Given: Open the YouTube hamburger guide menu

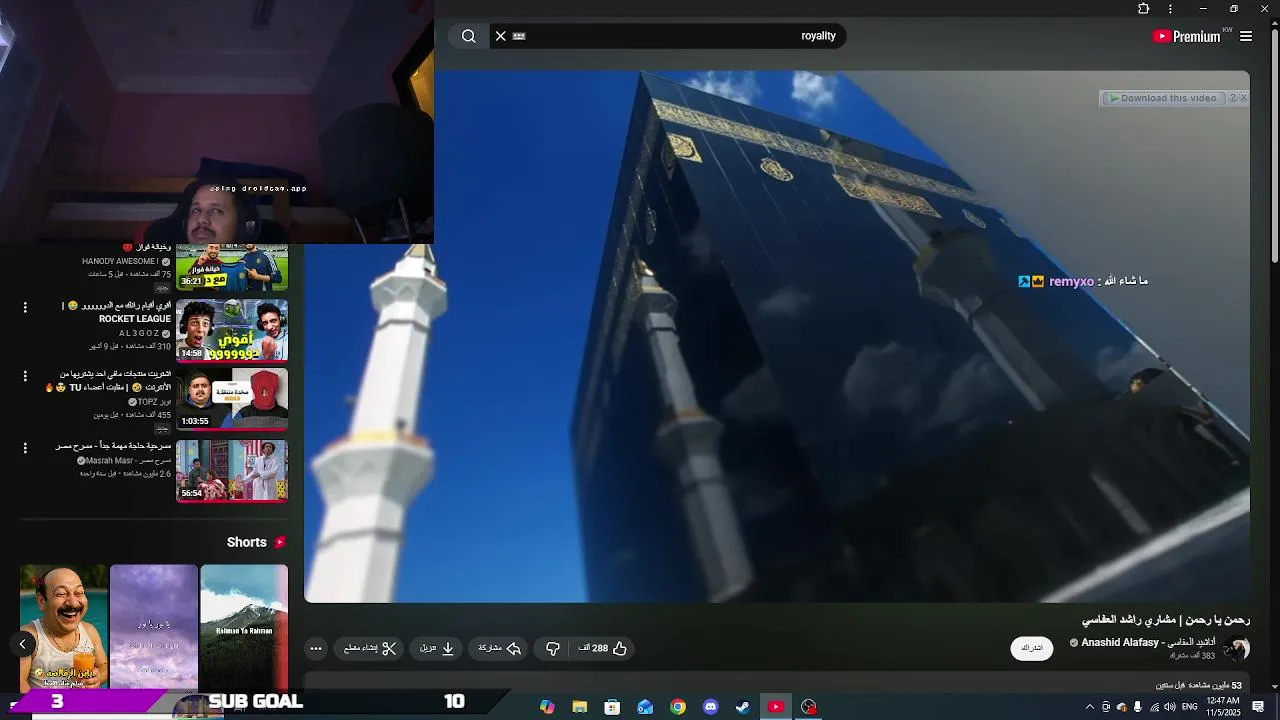Looking at the screenshot, I should (1246, 36).
